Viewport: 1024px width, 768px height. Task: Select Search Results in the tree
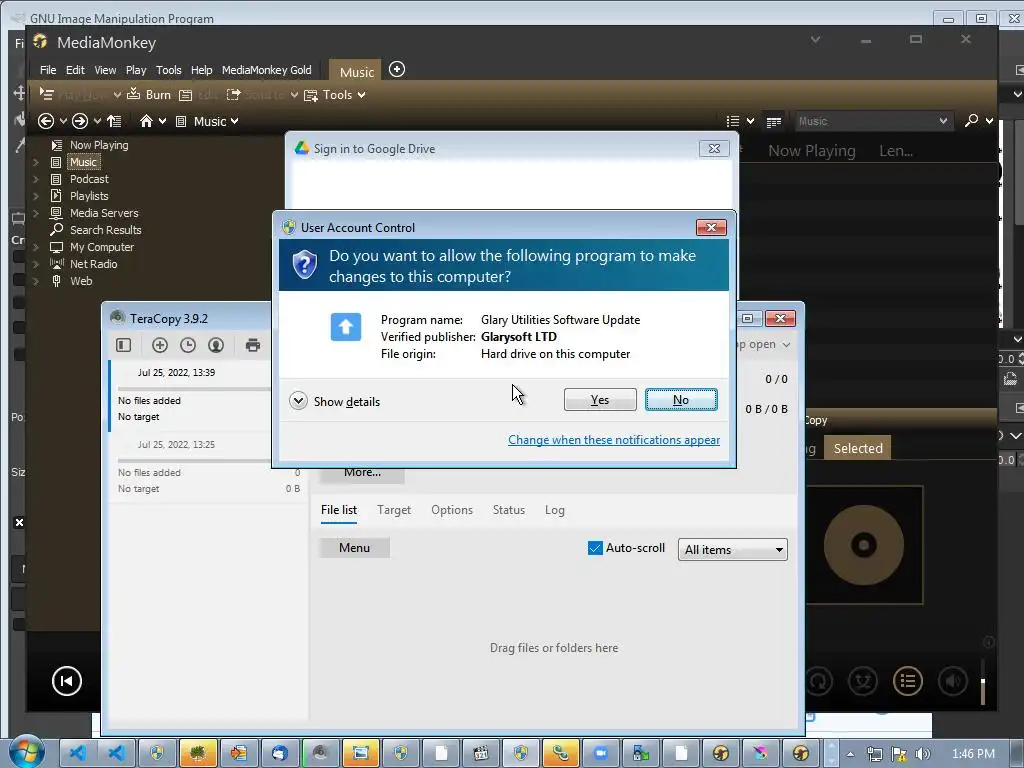(x=105, y=230)
